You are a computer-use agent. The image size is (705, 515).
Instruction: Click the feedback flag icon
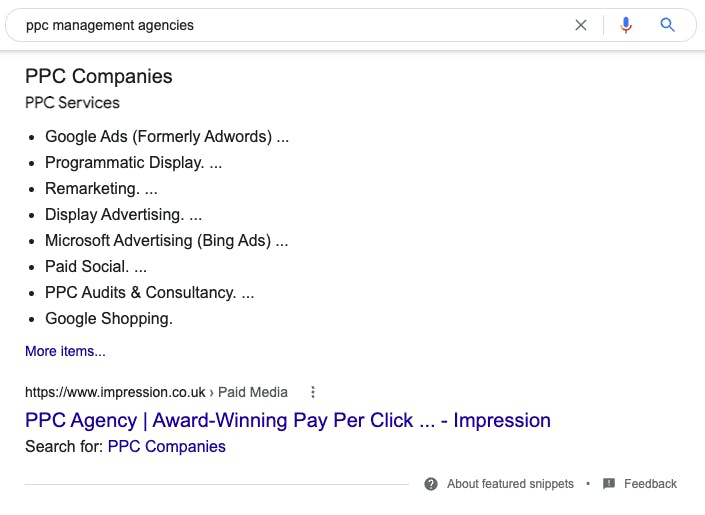coord(609,484)
